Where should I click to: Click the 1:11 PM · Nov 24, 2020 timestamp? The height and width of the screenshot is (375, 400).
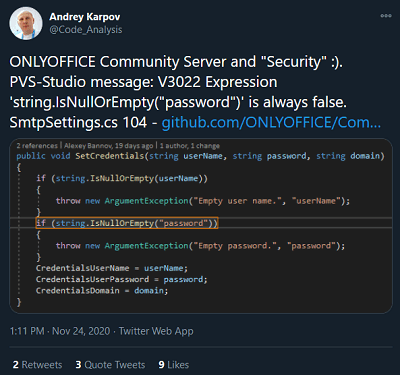coord(60,331)
